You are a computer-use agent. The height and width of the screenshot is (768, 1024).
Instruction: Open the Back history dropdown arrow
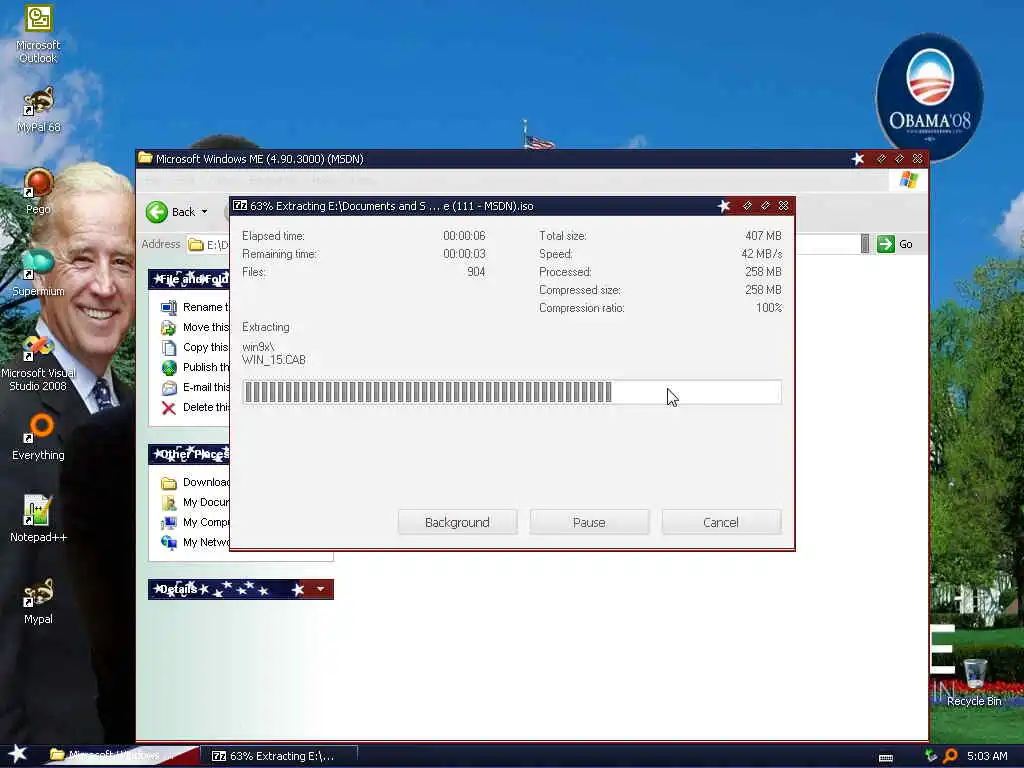[204, 212]
